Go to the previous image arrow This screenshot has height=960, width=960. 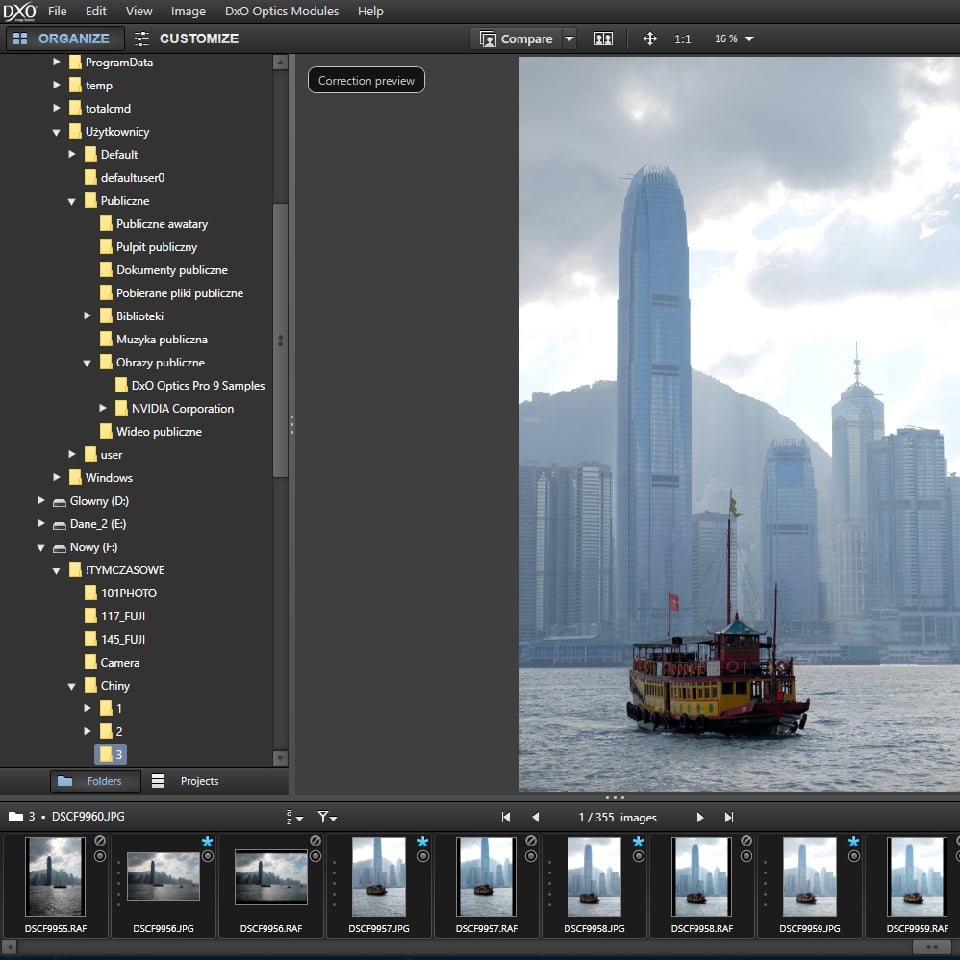click(535, 817)
